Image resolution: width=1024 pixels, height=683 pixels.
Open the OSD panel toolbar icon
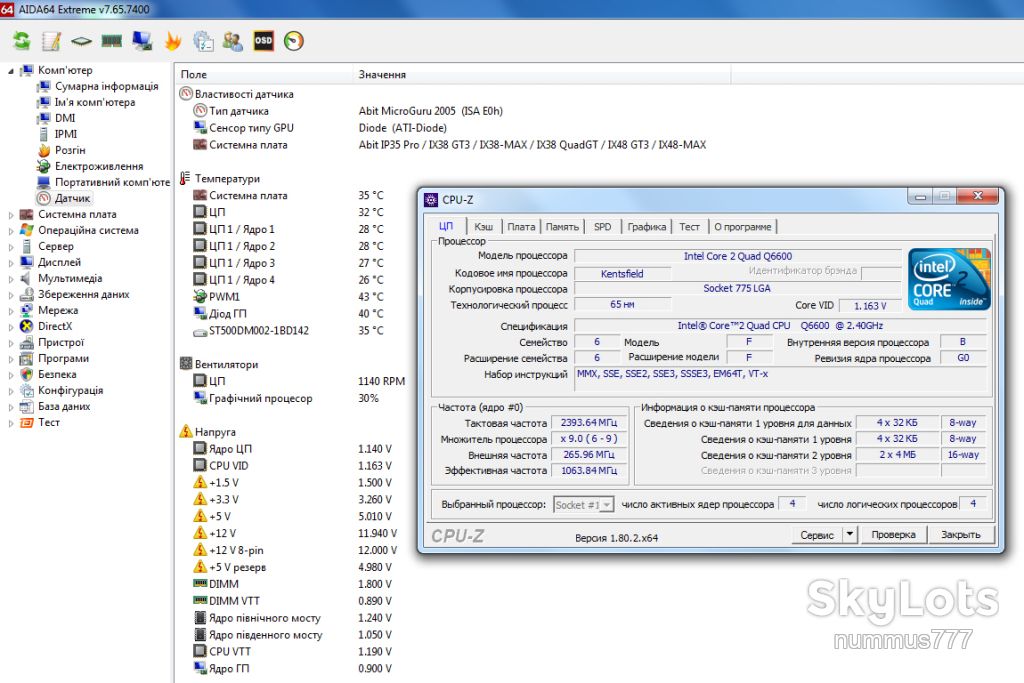pos(263,41)
